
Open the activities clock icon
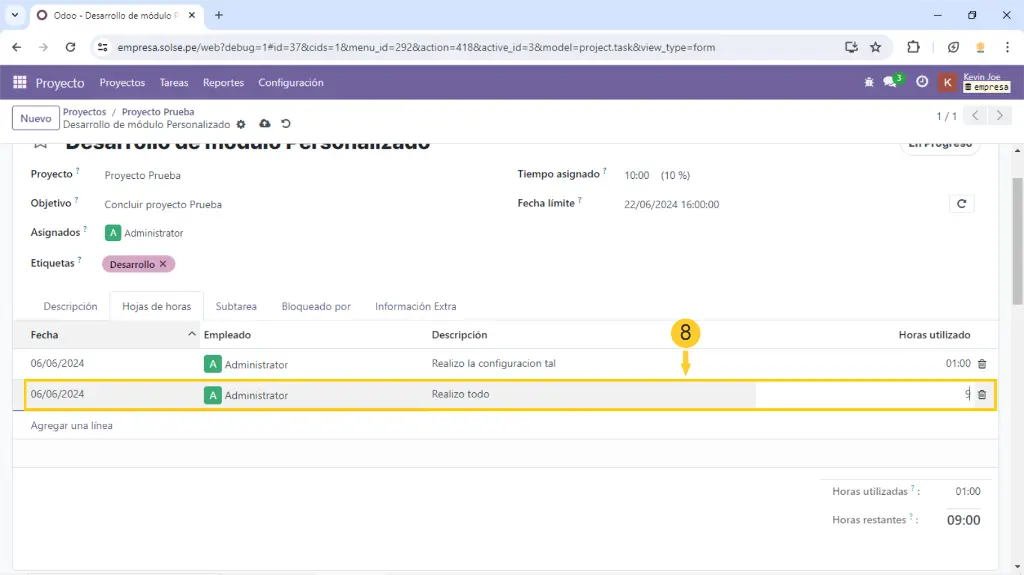922,83
